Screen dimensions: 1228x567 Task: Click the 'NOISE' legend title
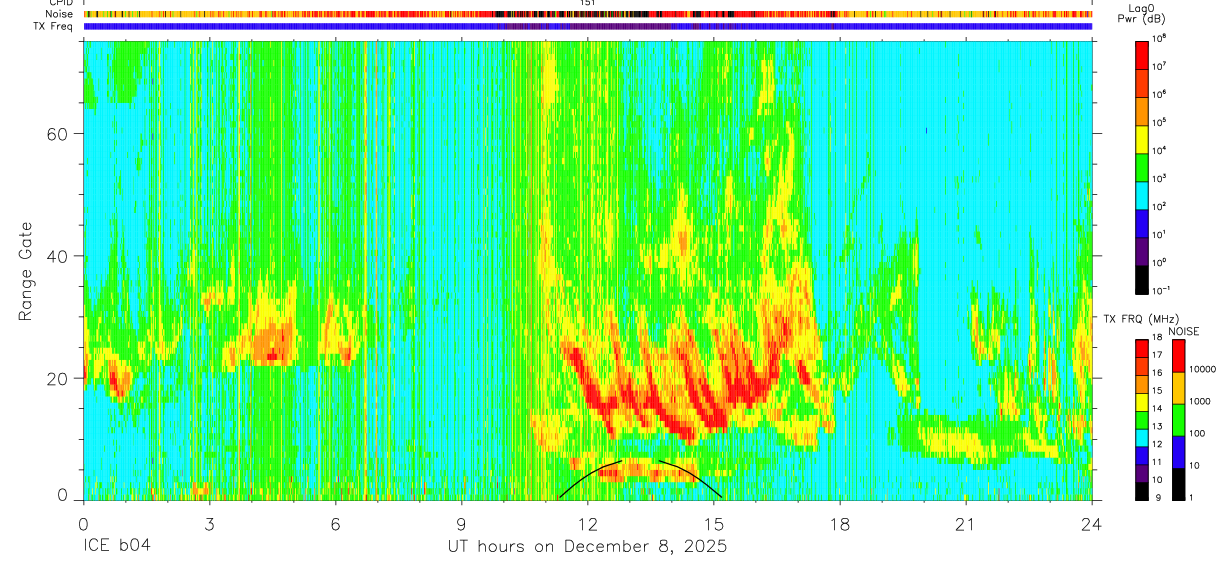click(x=1183, y=331)
